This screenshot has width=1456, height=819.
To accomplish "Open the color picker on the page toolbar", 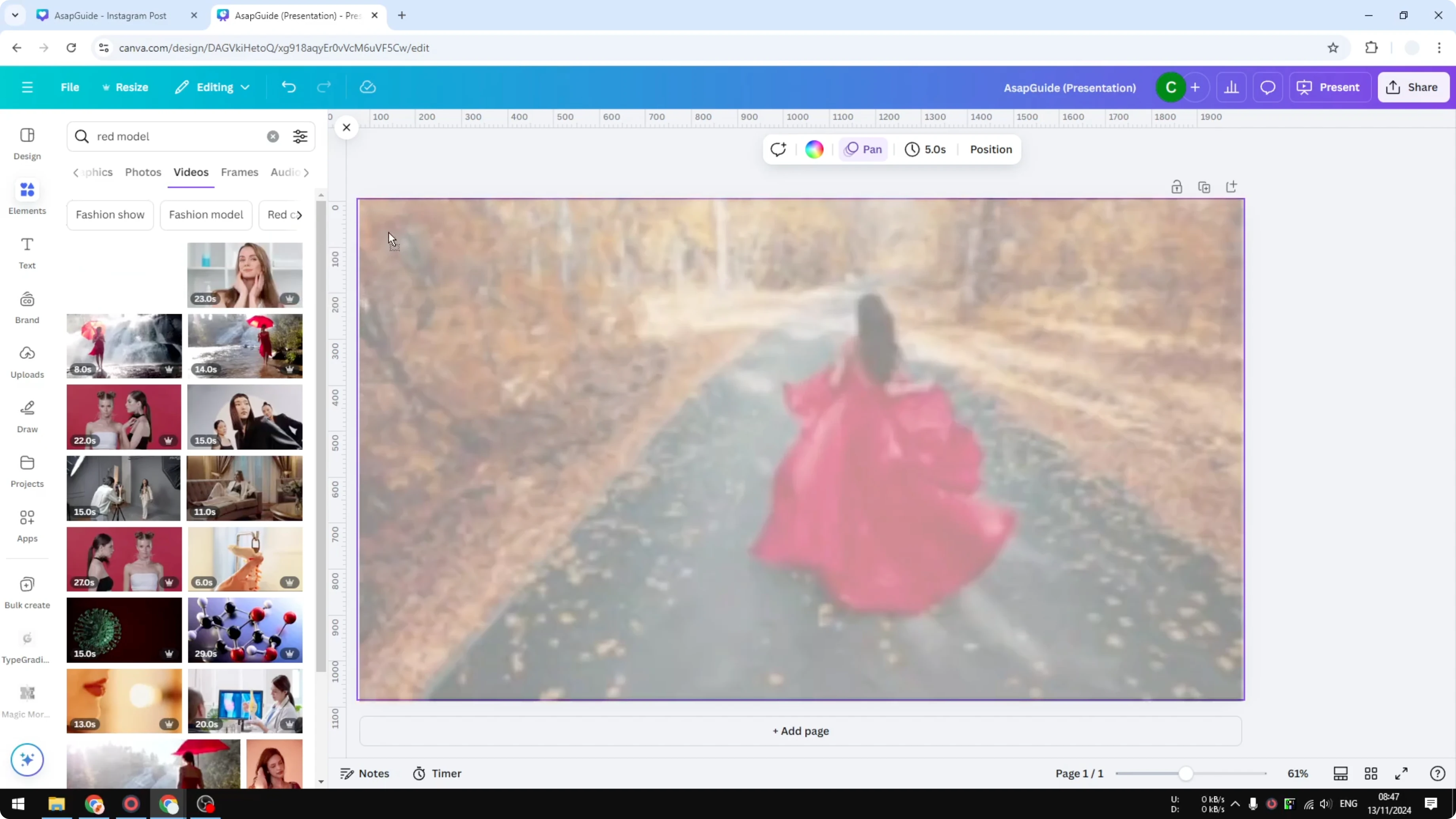I will [x=814, y=149].
